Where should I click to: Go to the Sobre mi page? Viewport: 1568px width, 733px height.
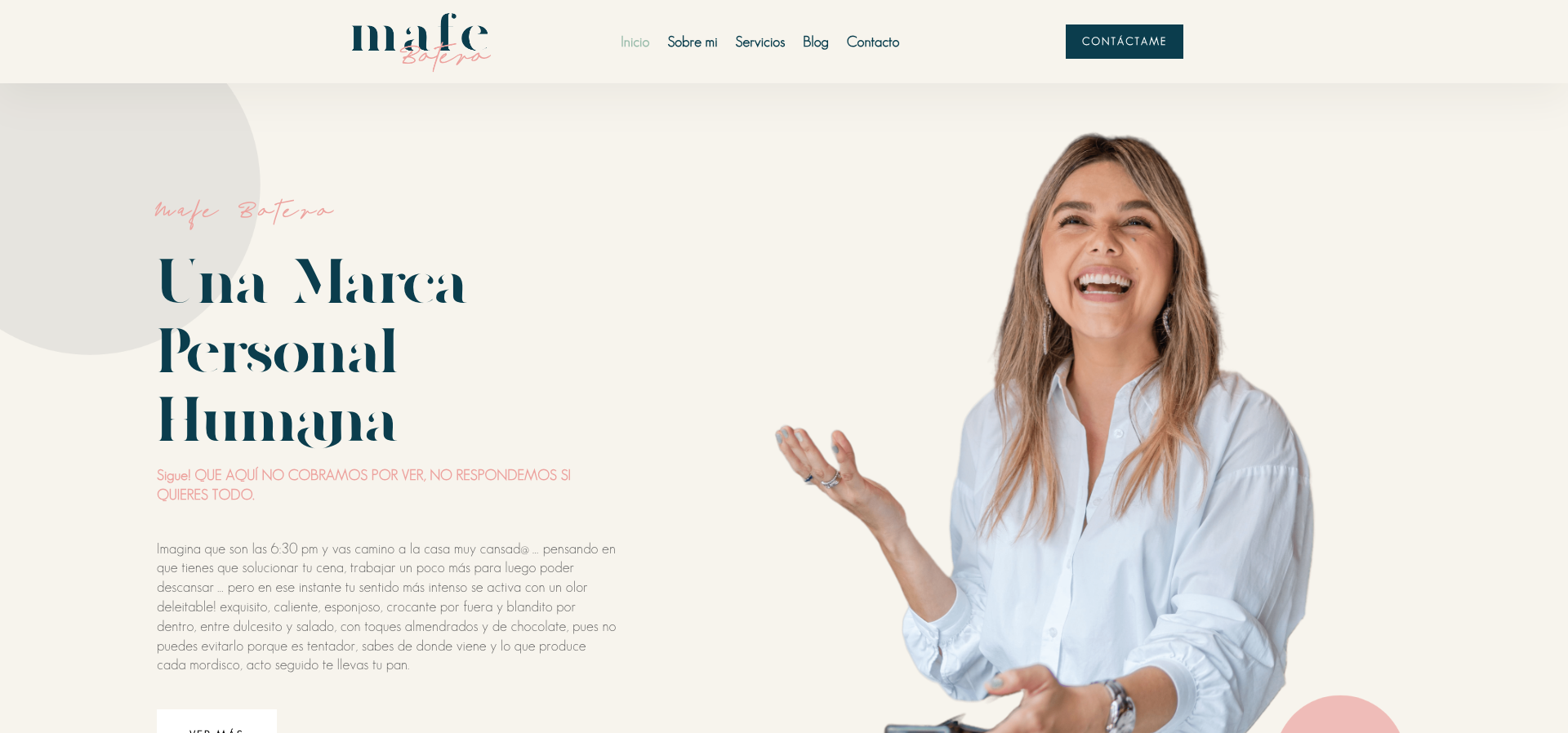692,42
